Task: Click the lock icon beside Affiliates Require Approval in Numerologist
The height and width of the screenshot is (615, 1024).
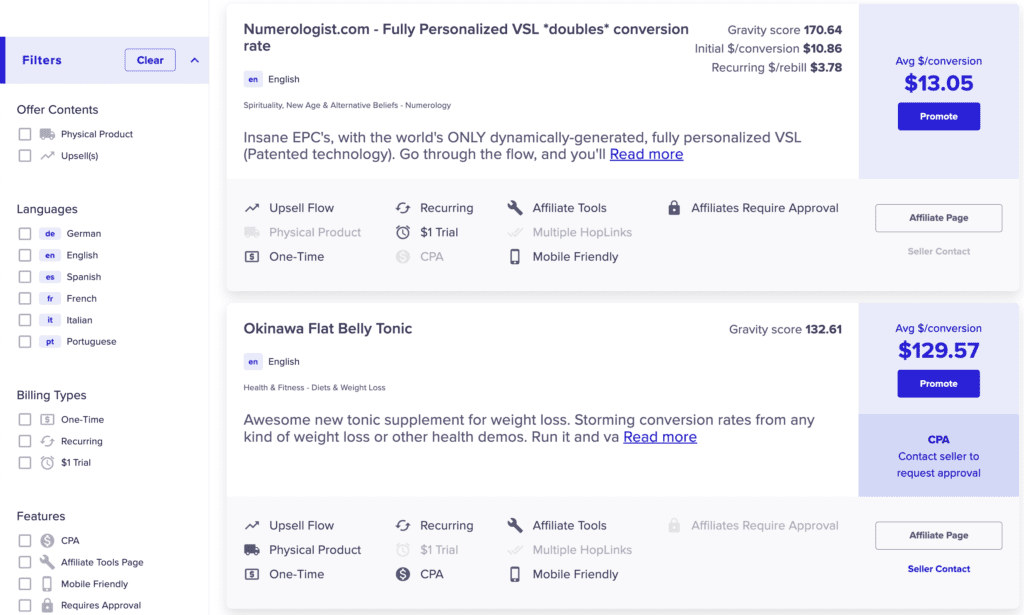Action: 674,208
